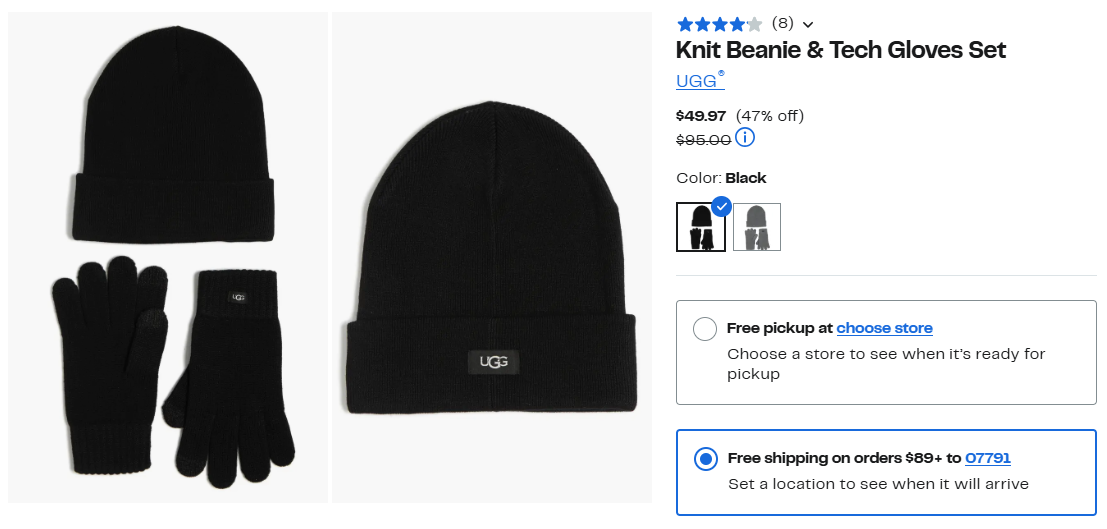Click the "choose store" link

(x=884, y=328)
